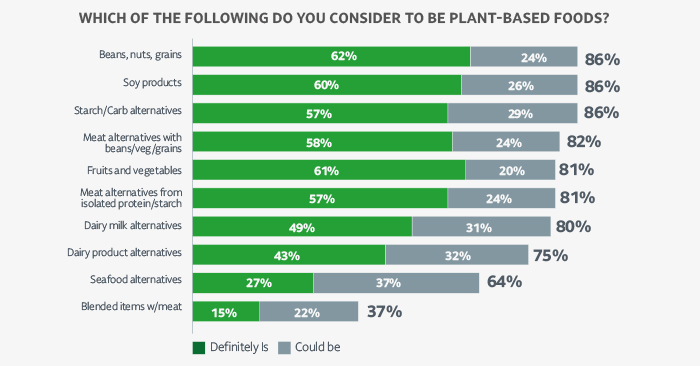Click the Seafood alternatives category label
This screenshot has width=700, height=366.
point(136,279)
